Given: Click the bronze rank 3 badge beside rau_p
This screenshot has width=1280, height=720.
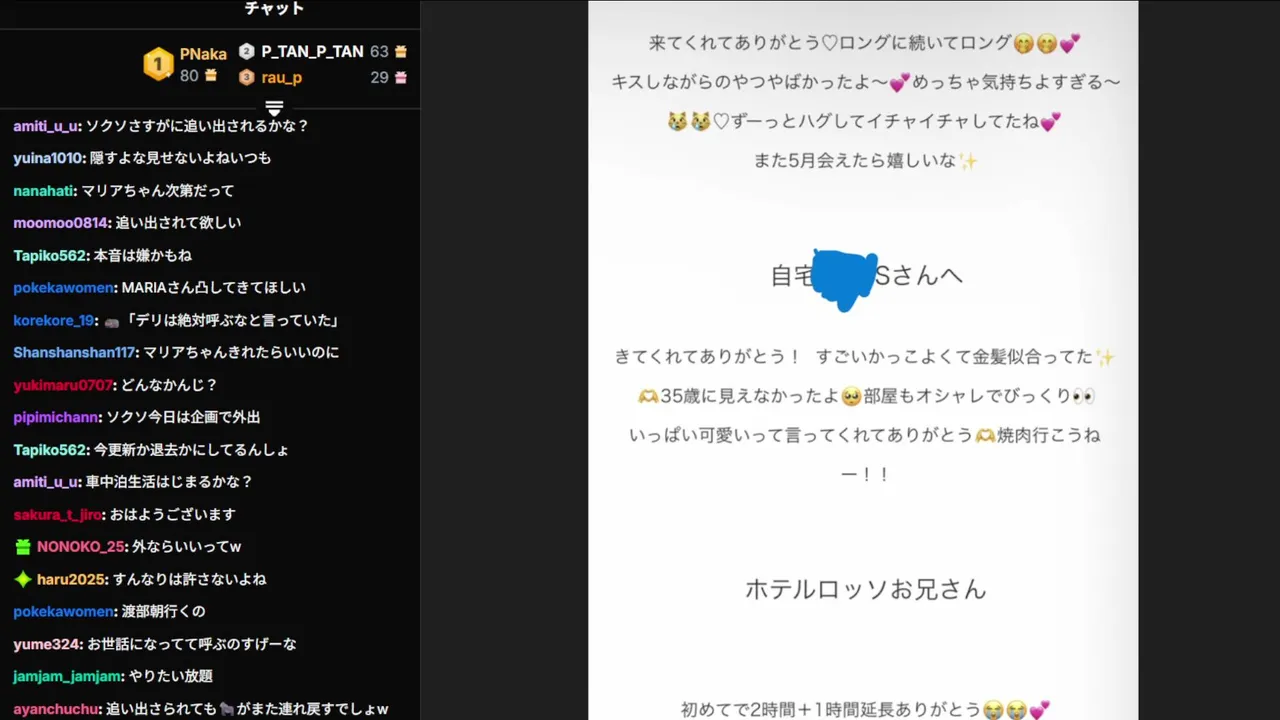Looking at the screenshot, I should click(x=247, y=77).
